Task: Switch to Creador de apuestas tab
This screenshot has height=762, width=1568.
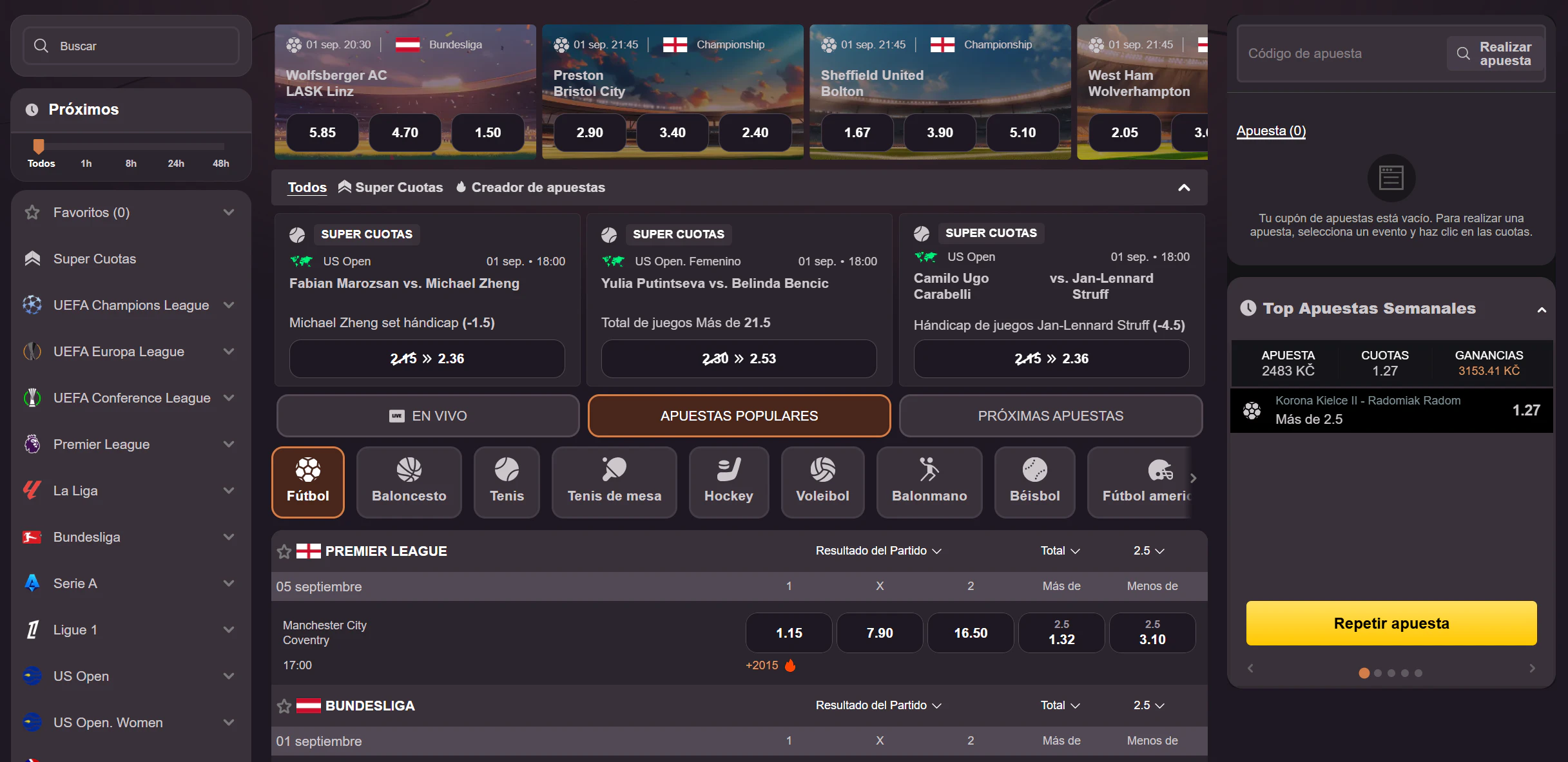Action: pyautogui.click(x=530, y=187)
